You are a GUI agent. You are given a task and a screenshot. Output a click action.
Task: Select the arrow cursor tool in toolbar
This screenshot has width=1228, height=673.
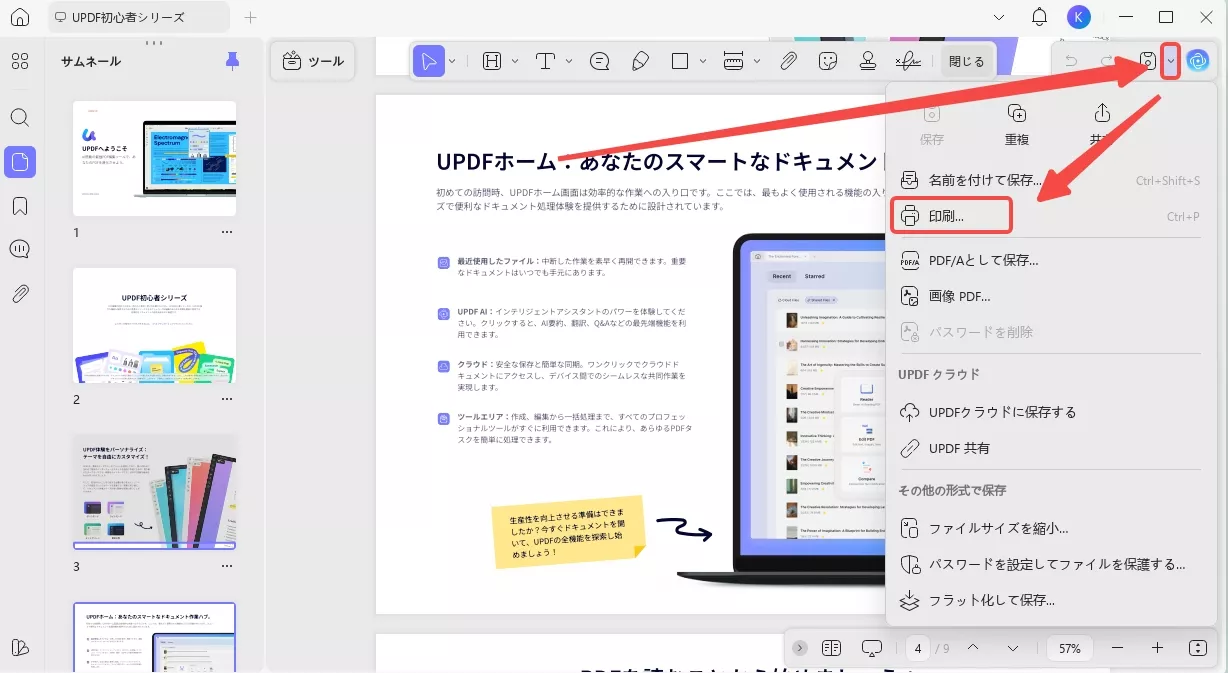429,61
